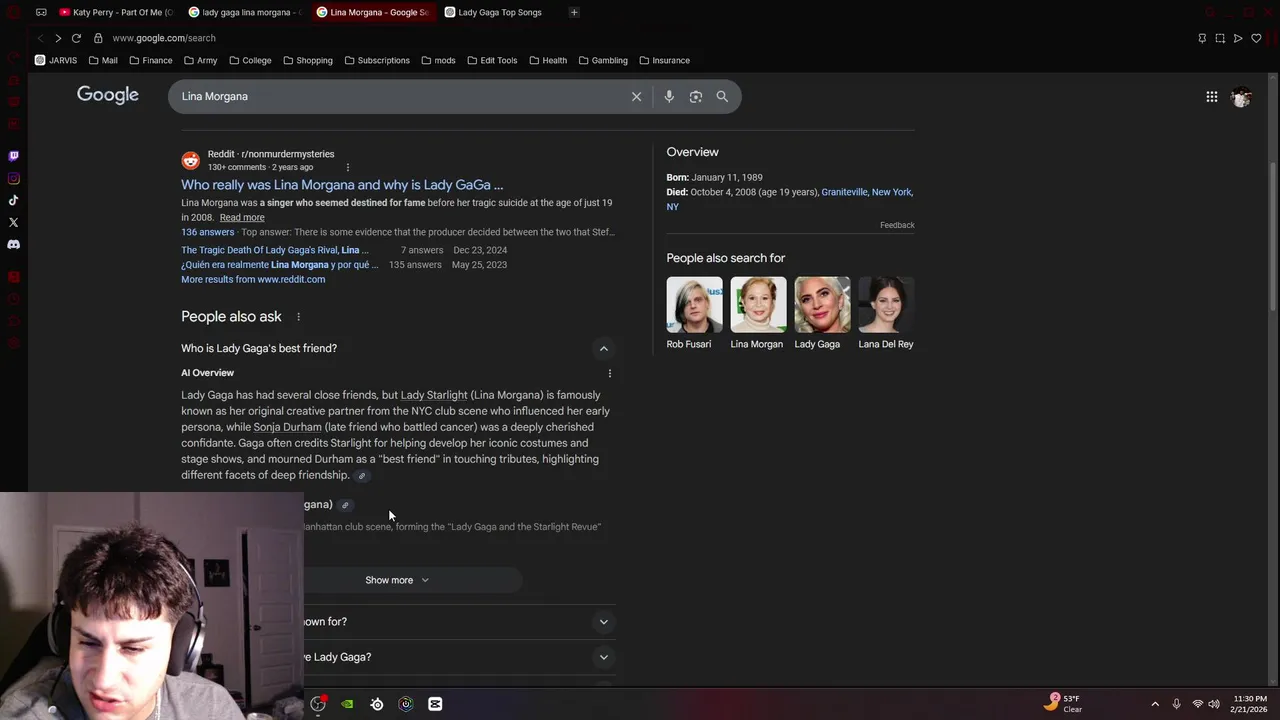This screenshot has height=720, width=1280.
Task: Open the Army bookmarks folder
Action: point(200,60)
